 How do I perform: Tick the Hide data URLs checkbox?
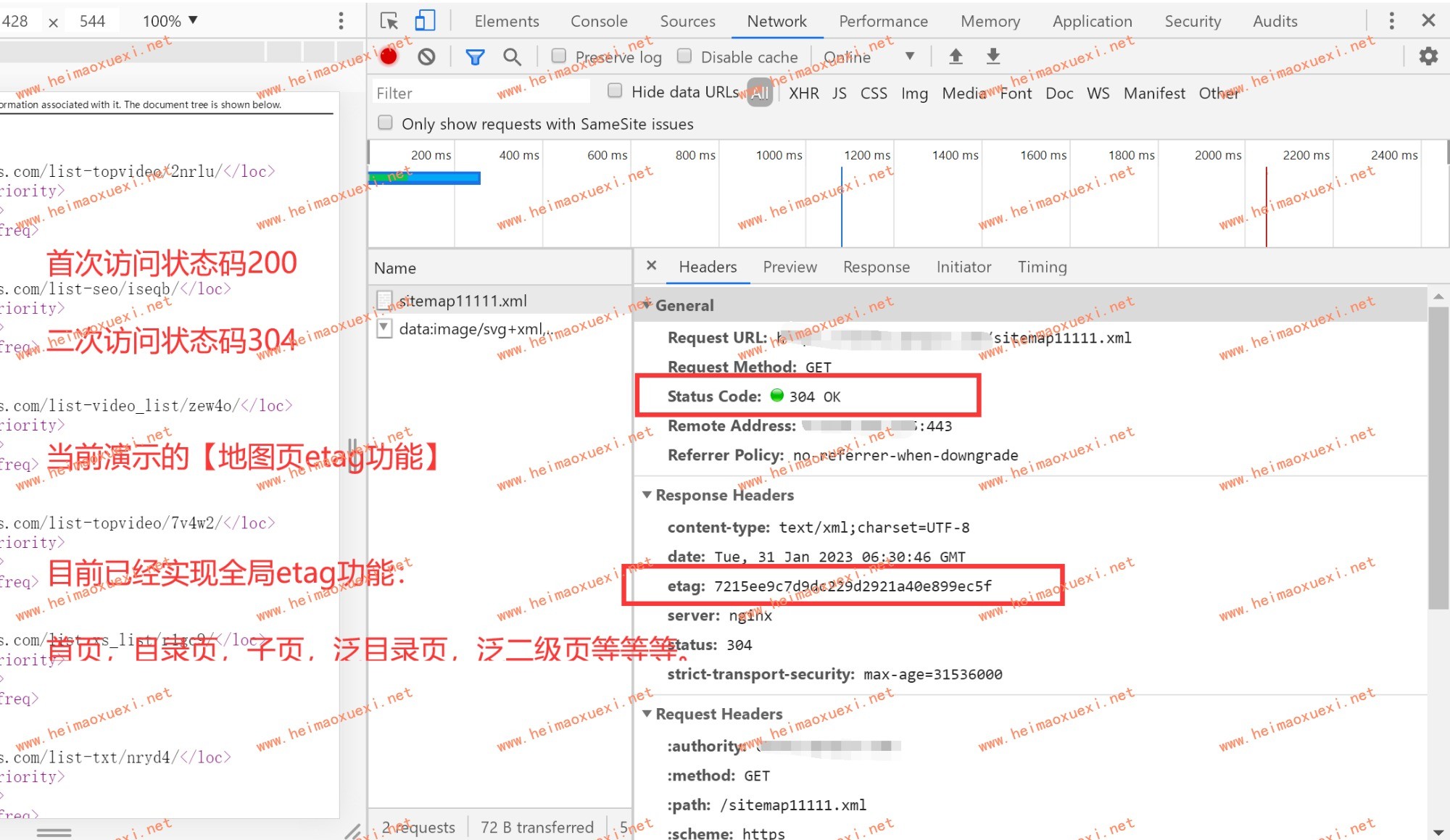(615, 91)
